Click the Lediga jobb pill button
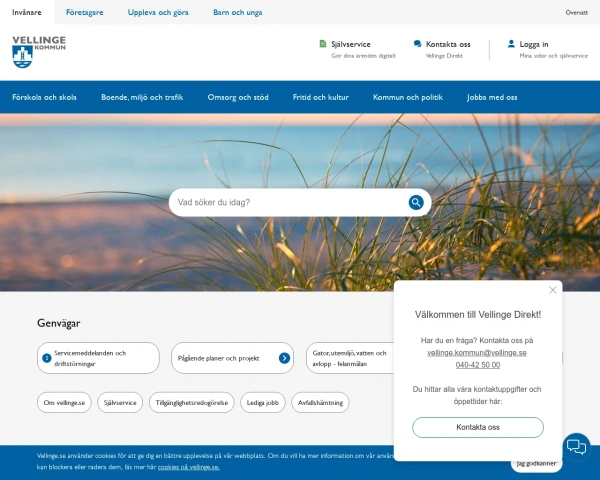Viewport: 600px width, 480px height. tap(263, 403)
